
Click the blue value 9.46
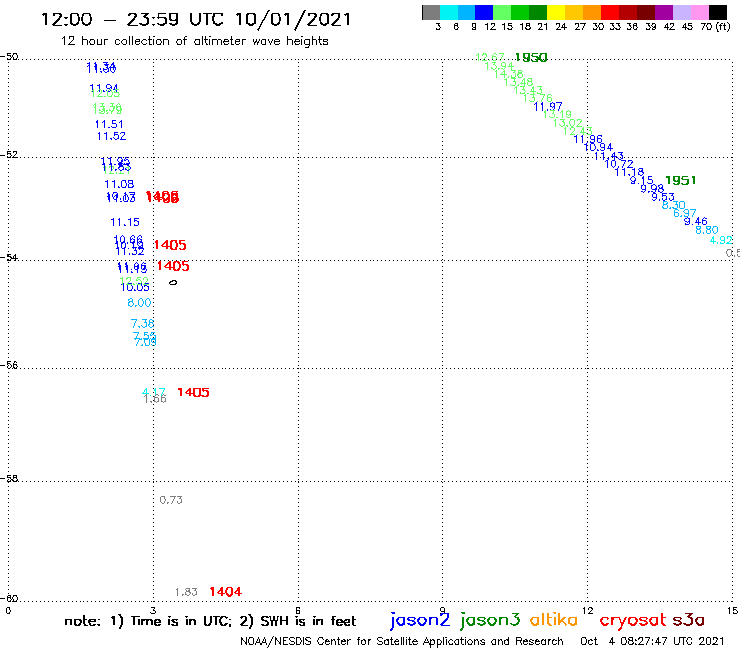(x=696, y=221)
